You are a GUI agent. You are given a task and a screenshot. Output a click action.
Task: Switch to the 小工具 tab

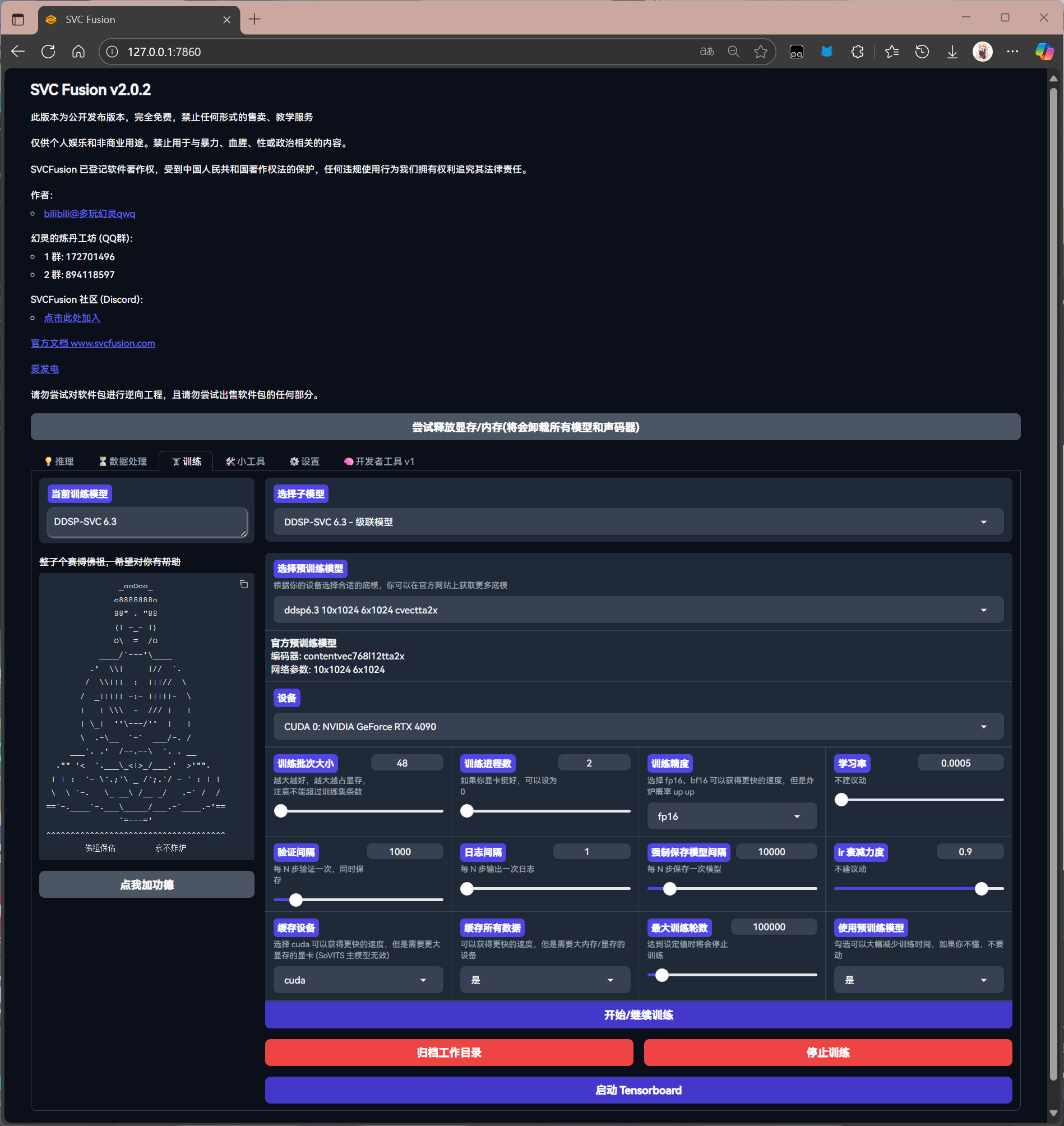(x=246, y=461)
